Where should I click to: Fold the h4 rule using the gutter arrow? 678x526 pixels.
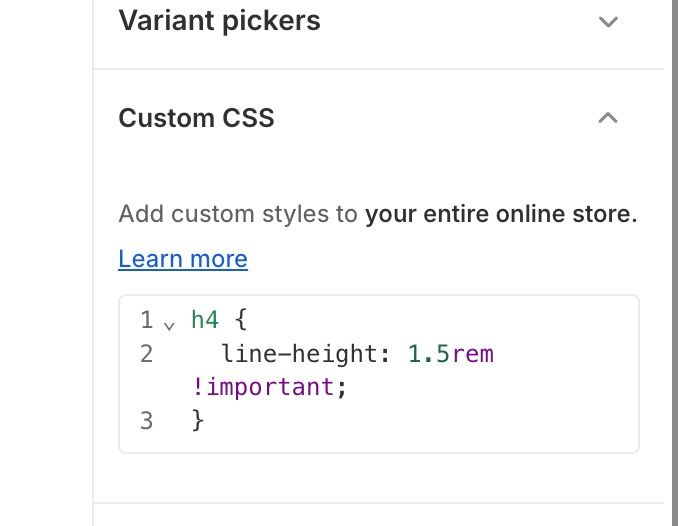(169, 324)
